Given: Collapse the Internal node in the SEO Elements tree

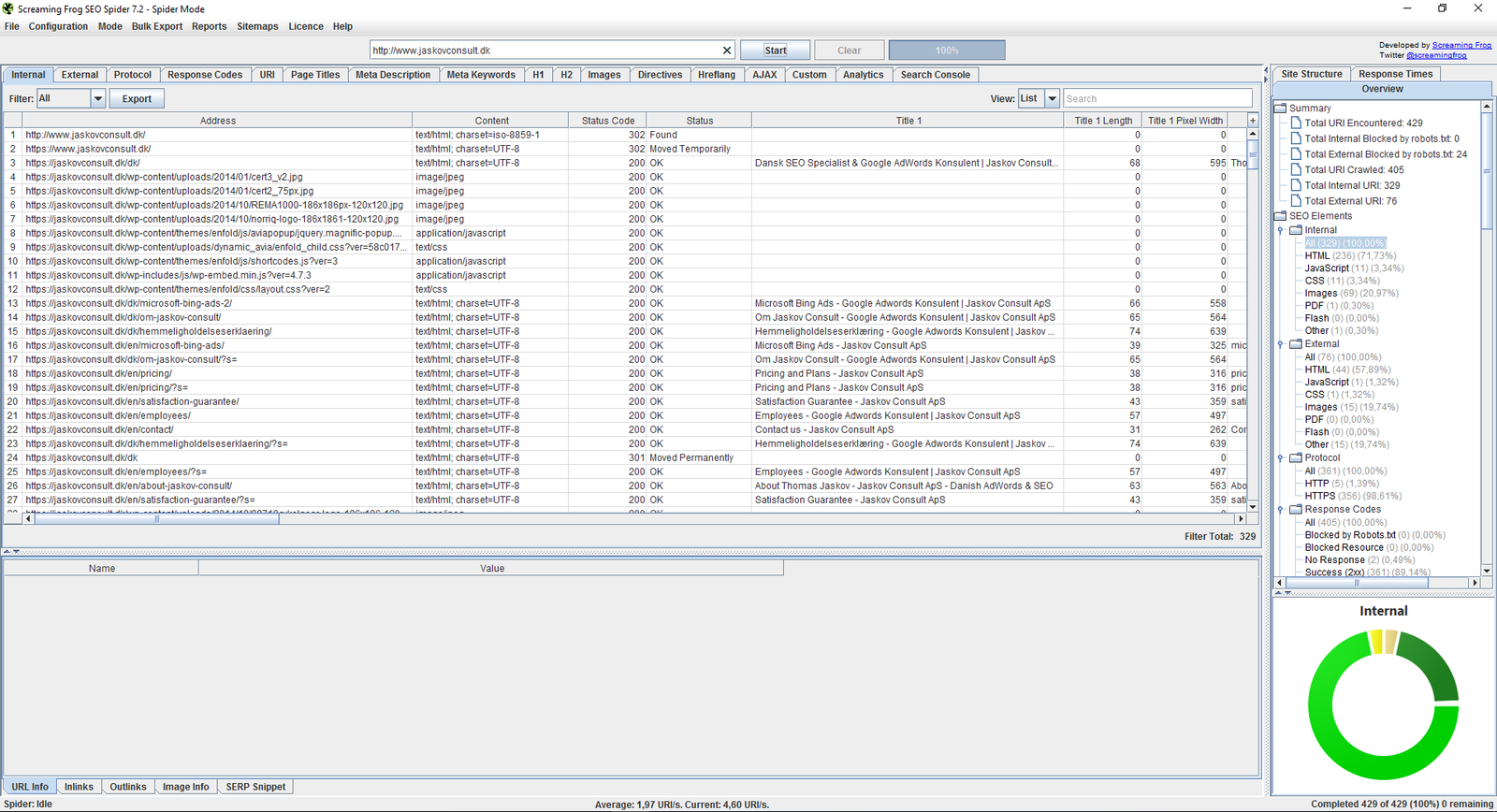Looking at the screenshot, I should [1281, 230].
